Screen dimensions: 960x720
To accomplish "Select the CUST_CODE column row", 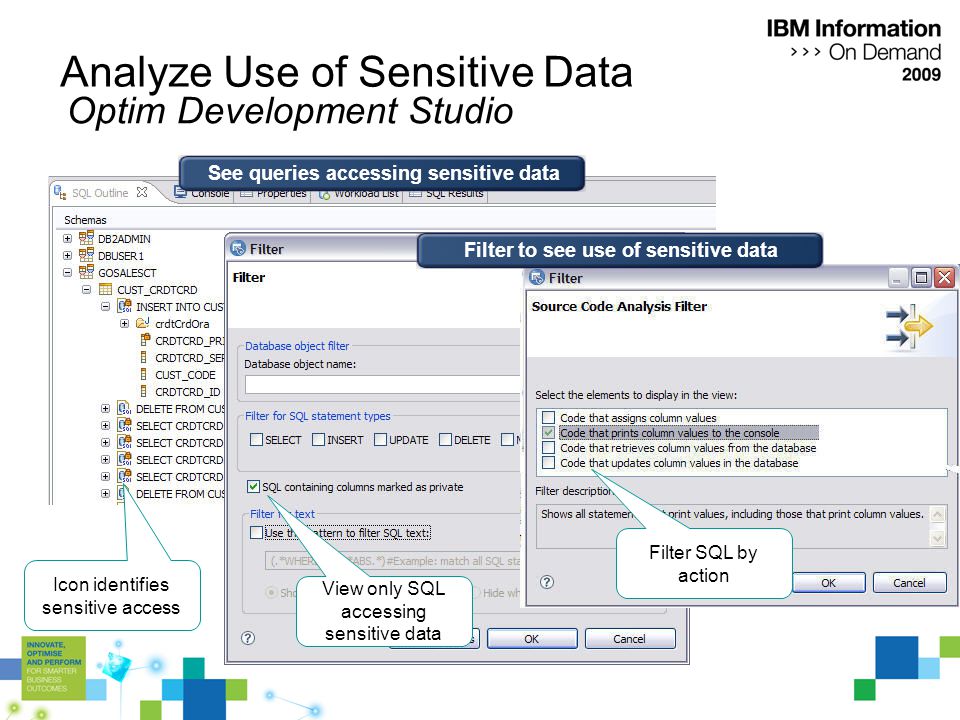I will point(178,374).
